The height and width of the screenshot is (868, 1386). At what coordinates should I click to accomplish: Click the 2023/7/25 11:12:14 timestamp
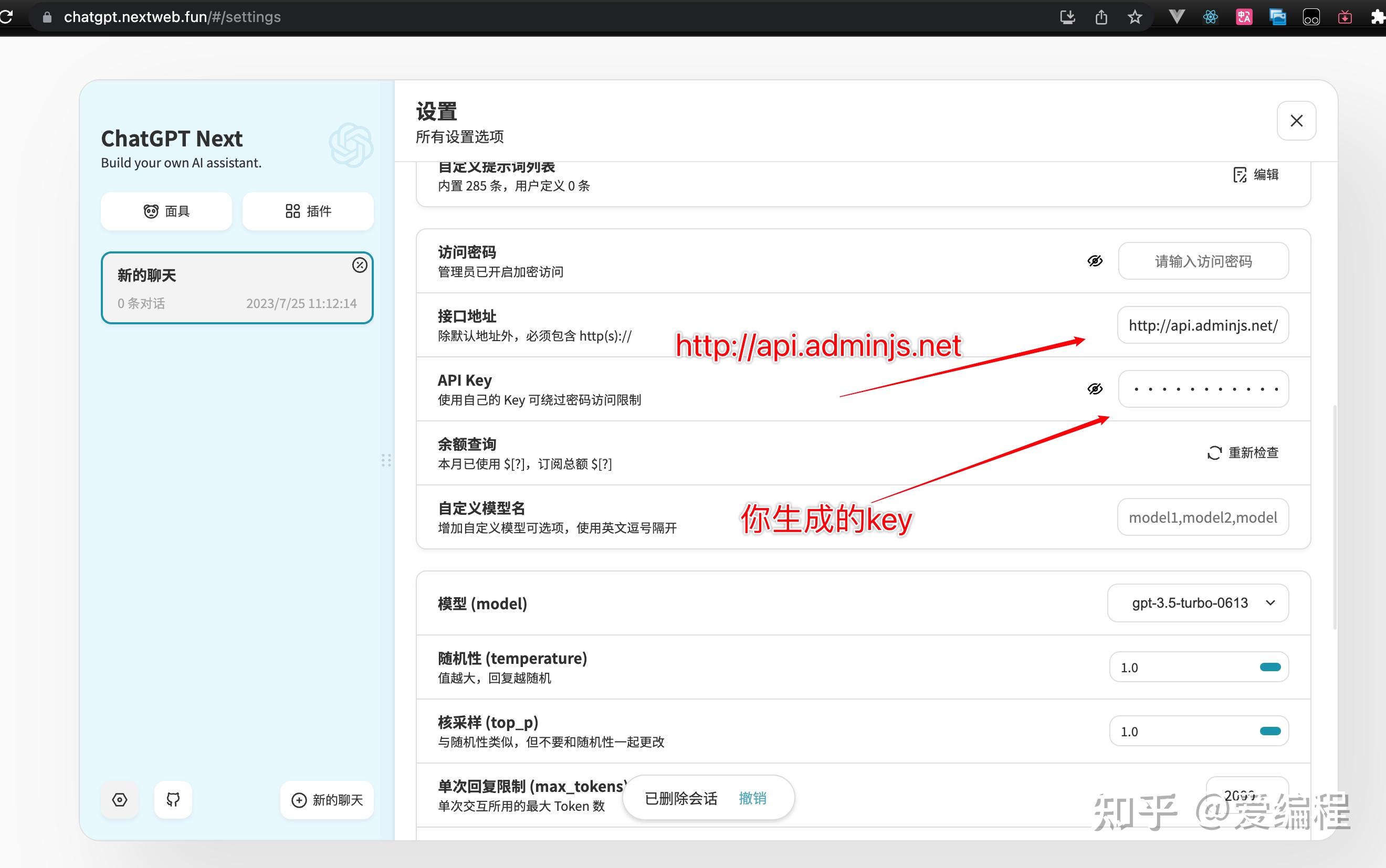tap(301, 304)
